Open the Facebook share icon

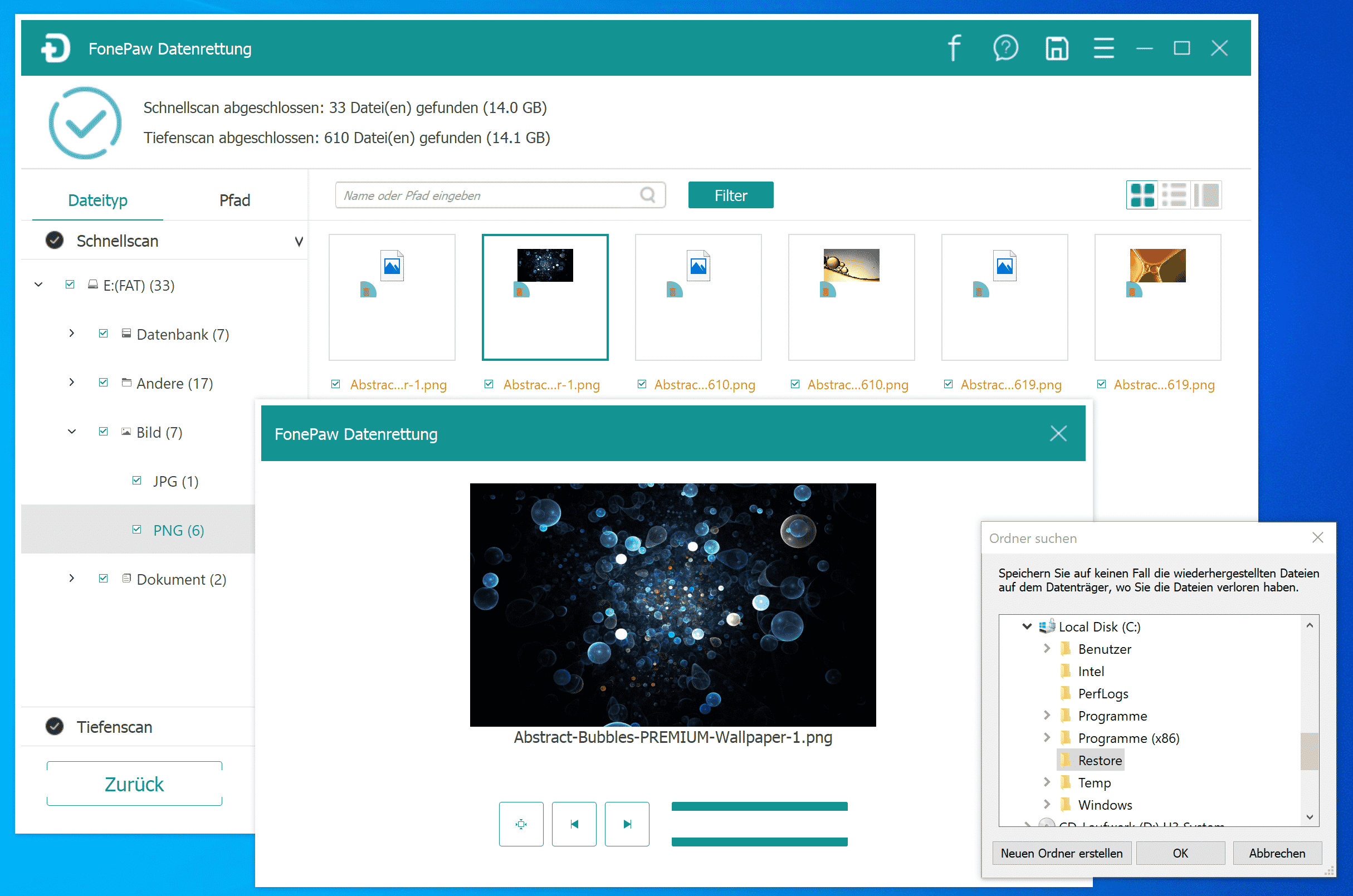(954, 48)
